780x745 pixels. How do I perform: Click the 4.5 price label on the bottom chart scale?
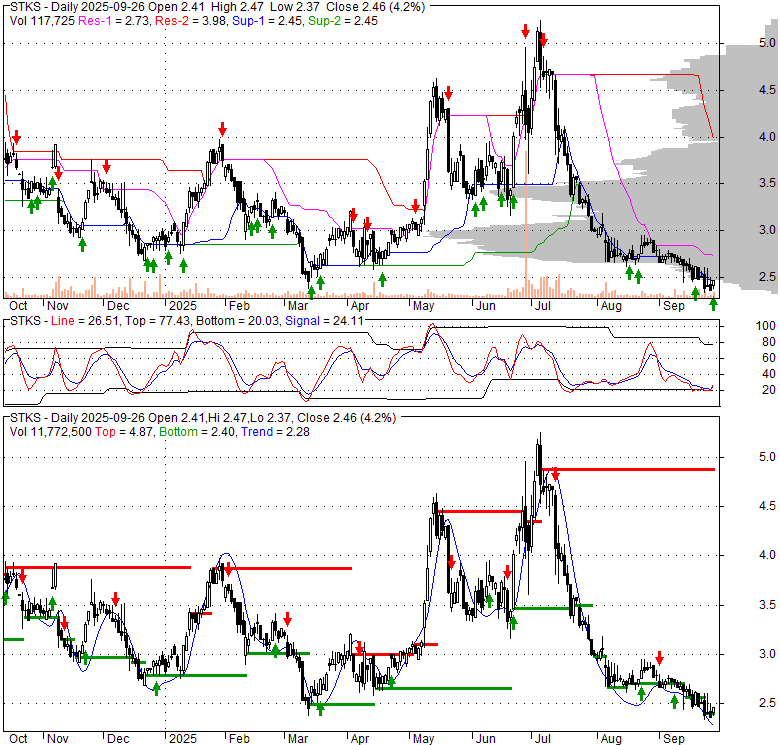point(767,506)
